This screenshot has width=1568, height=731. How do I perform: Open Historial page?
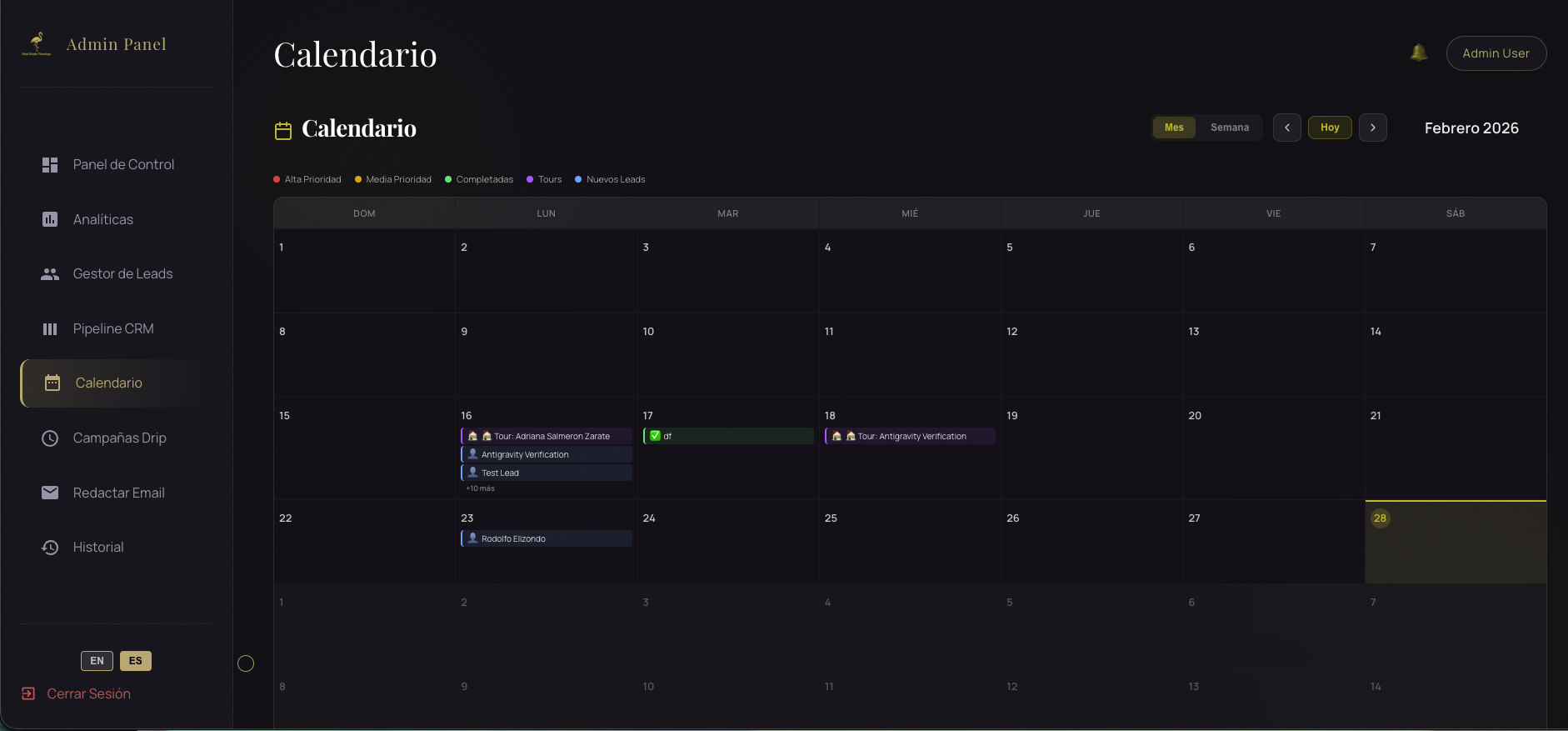117,548
